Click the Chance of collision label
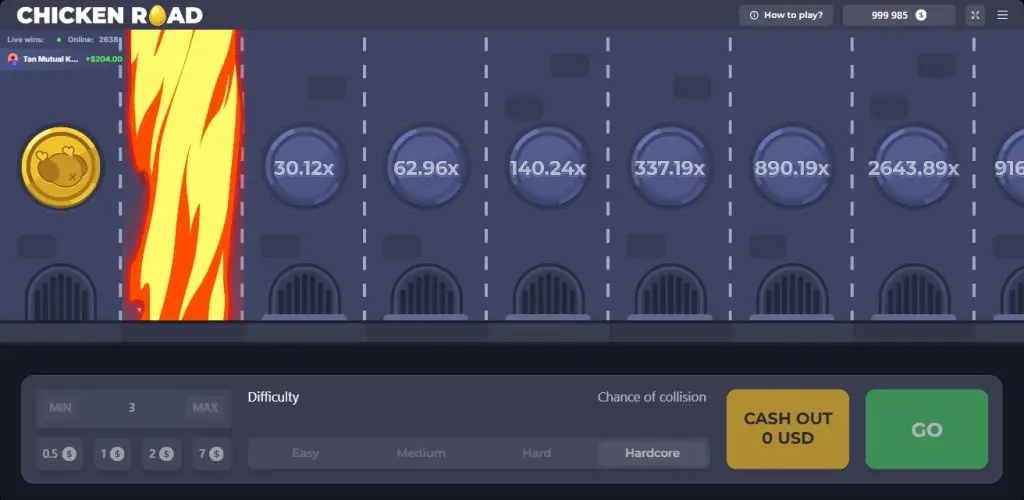The height and width of the screenshot is (500, 1024). click(652, 397)
